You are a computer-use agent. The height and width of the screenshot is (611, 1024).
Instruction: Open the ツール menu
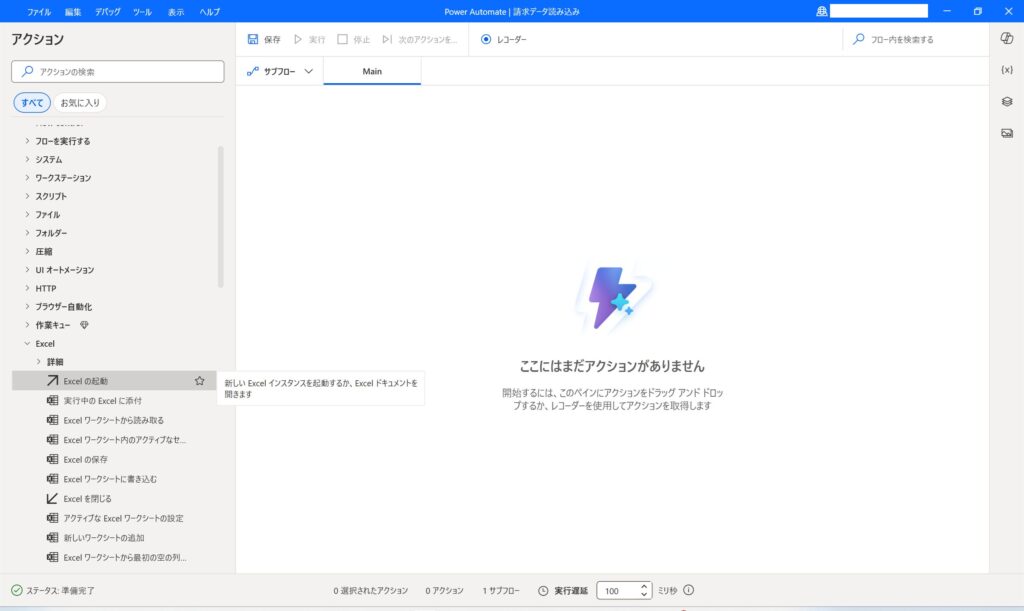(142, 12)
